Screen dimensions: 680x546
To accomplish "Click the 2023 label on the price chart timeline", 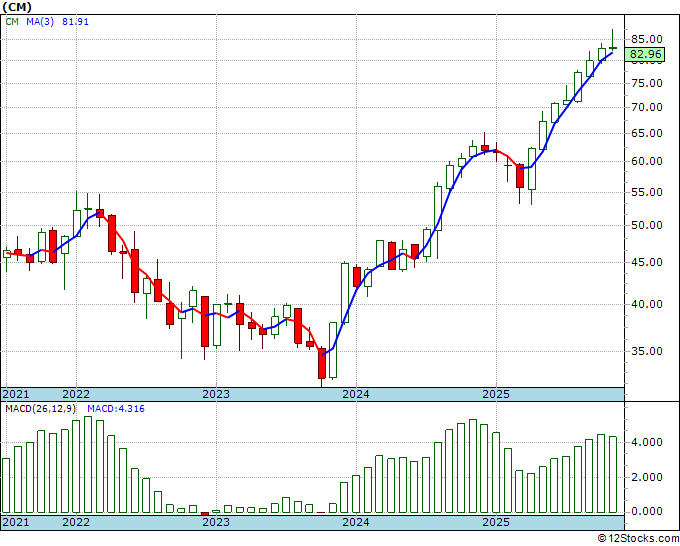I will pyautogui.click(x=216, y=394).
